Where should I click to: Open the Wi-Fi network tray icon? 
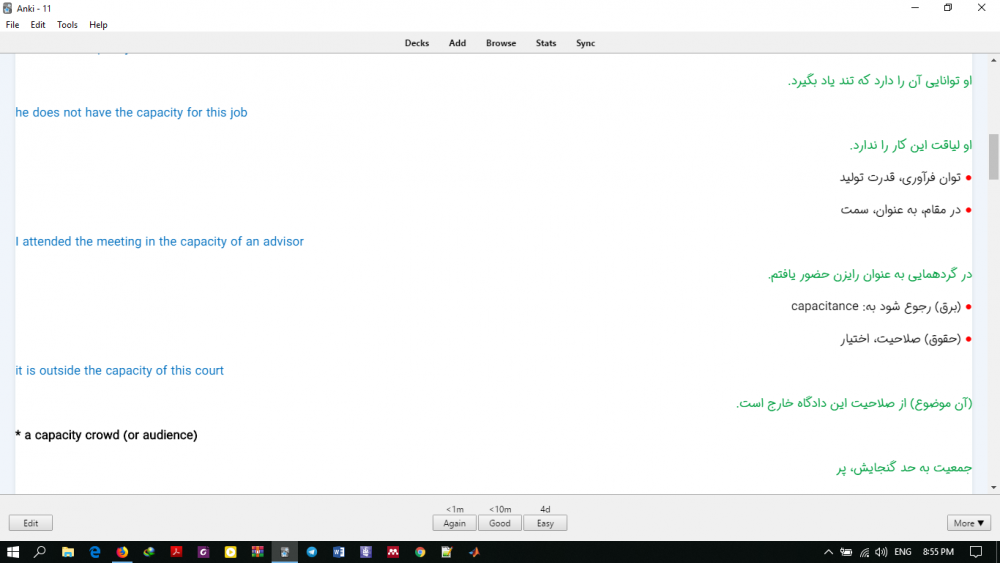click(864, 552)
